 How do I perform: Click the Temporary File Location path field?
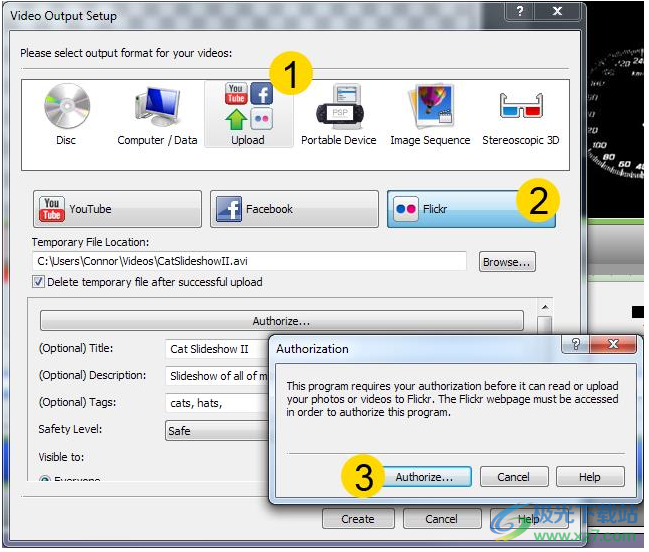249,262
